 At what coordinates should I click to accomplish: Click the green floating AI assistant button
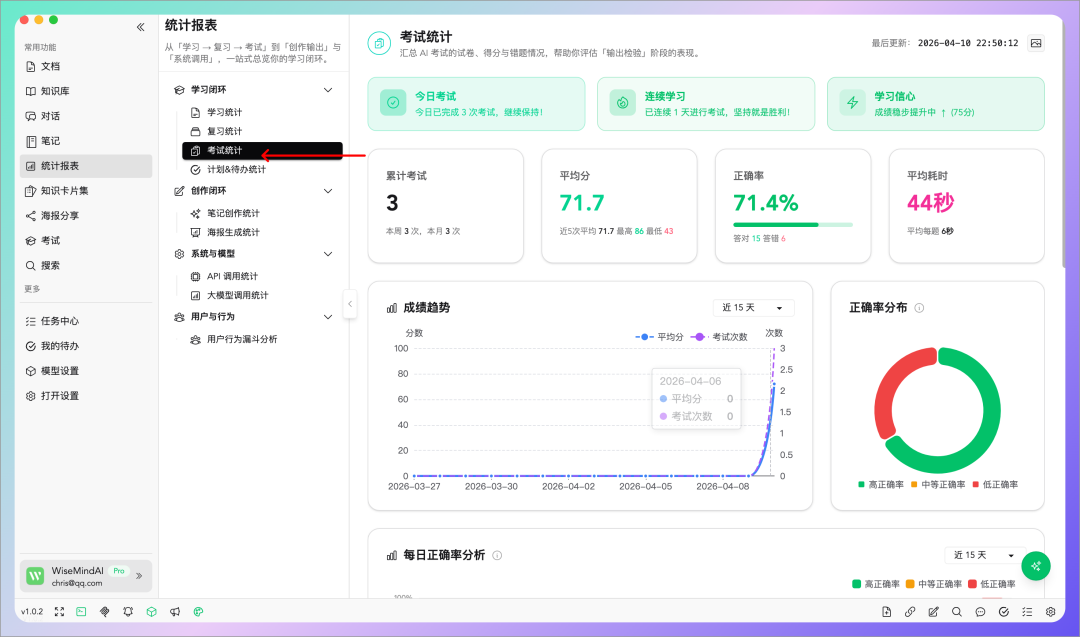pyautogui.click(x=1035, y=566)
